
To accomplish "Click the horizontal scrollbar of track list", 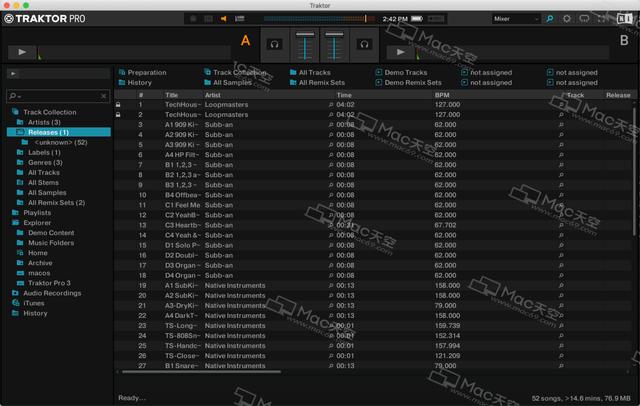I will [202, 372].
